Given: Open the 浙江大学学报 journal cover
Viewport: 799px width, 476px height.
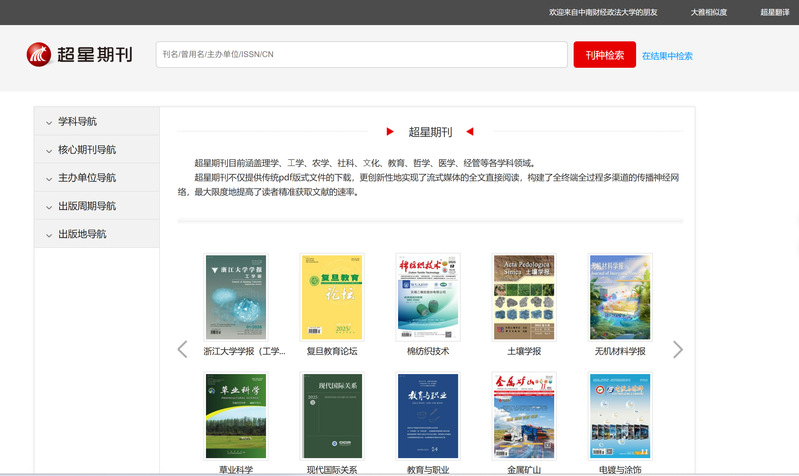Looking at the screenshot, I should [x=236, y=297].
